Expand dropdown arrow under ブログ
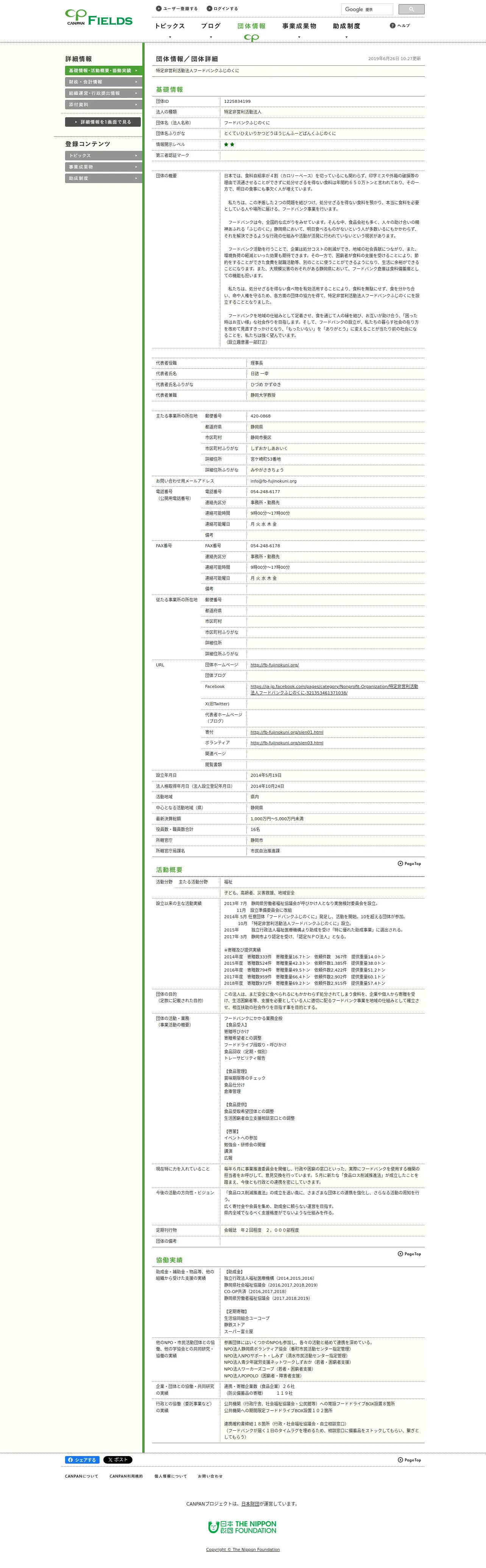The width and height of the screenshot is (486, 1568). tap(211, 37)
